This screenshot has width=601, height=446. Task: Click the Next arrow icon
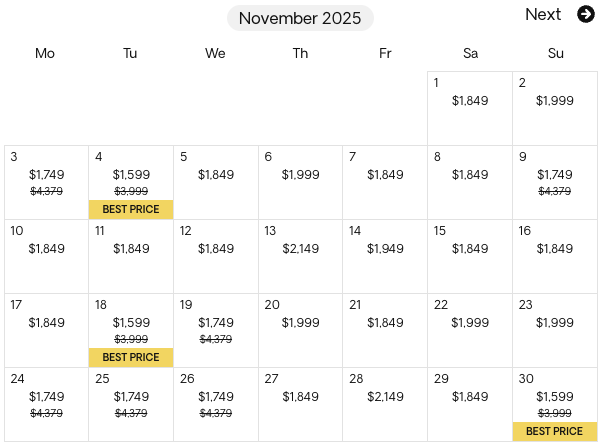(x=586, y=14)
